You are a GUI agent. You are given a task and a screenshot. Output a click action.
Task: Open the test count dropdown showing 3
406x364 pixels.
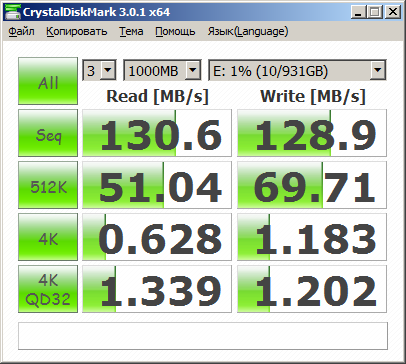click(x=99, y=70)
